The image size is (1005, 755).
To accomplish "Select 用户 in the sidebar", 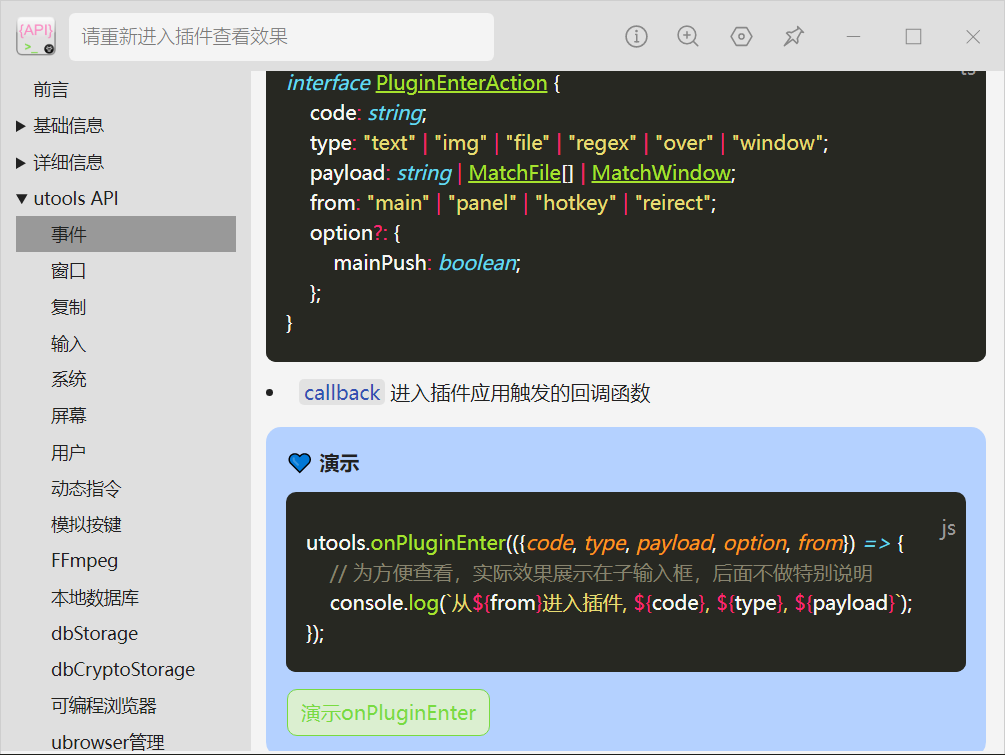I will [69, 452].
